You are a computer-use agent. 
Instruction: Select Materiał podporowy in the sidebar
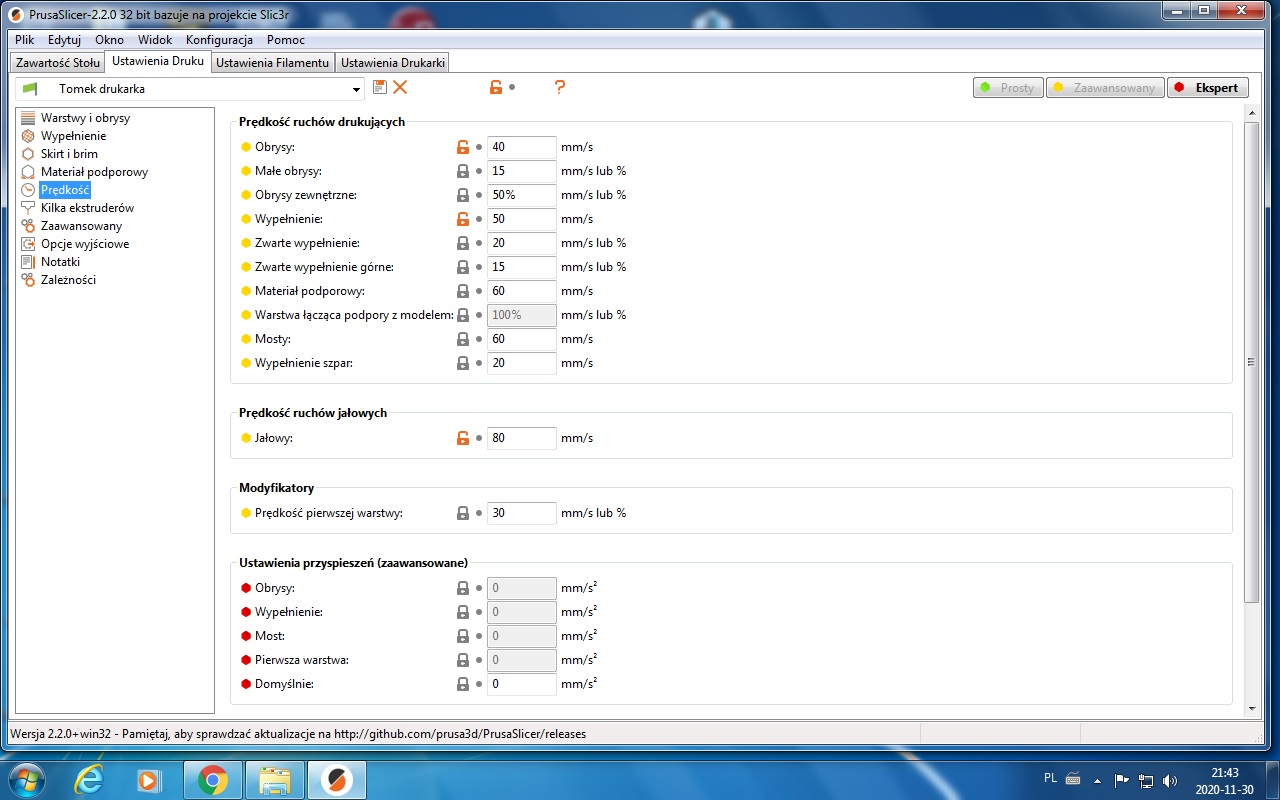point(94,172)
